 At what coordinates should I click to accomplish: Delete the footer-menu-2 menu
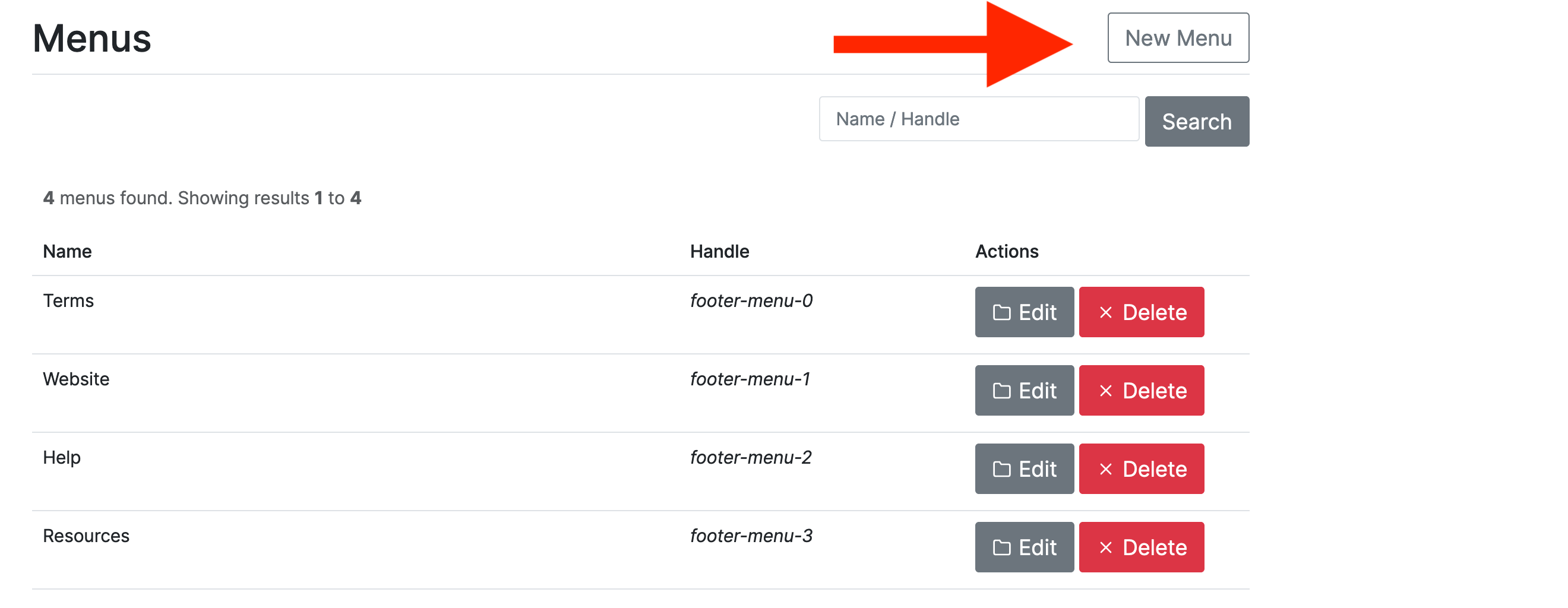(x=1142, y=469)
